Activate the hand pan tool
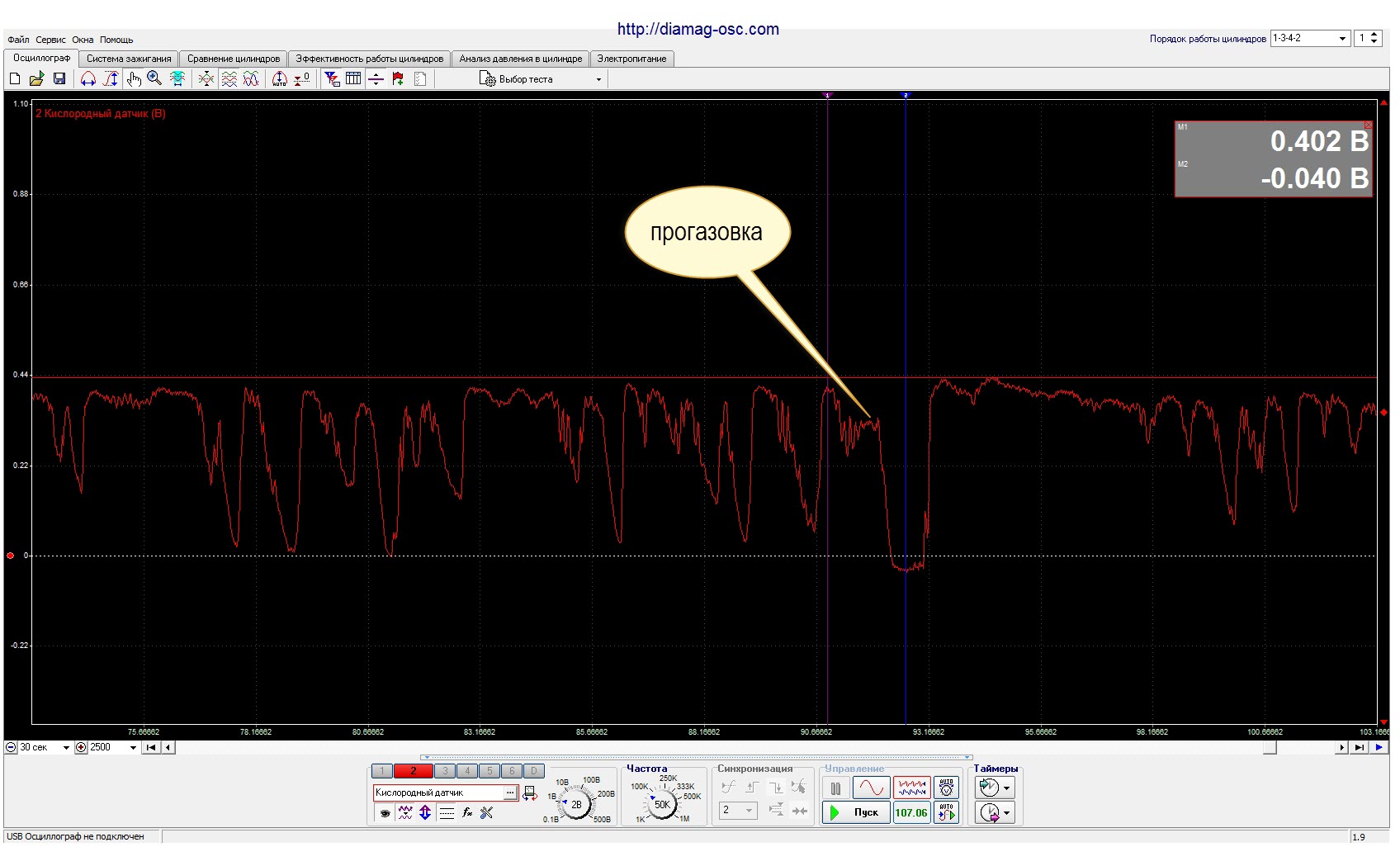Screen dimensions: 1400x847 point(134,78)
